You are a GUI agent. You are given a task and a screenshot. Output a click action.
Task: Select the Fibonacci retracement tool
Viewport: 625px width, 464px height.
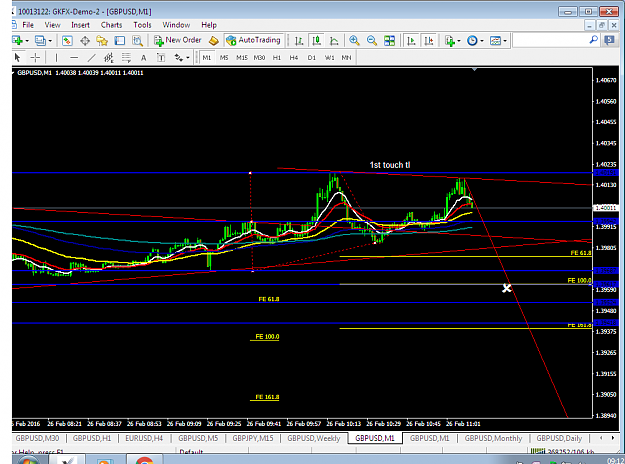(126, 58)
